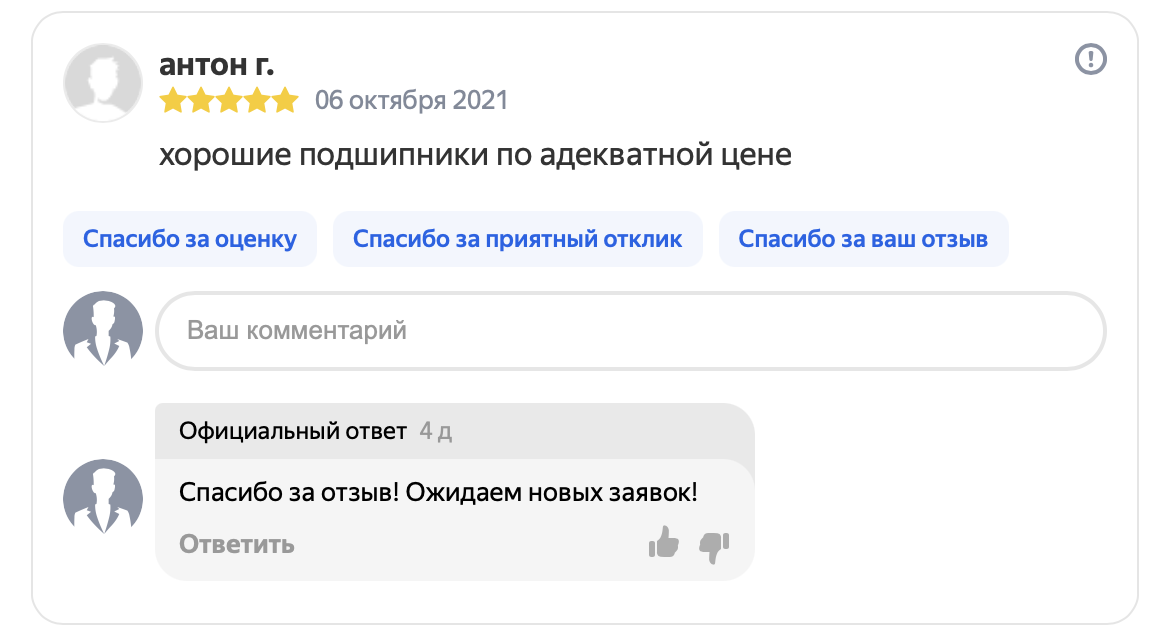
Task: Click the "Официальный ответ" header label
Action: [293, 430]
